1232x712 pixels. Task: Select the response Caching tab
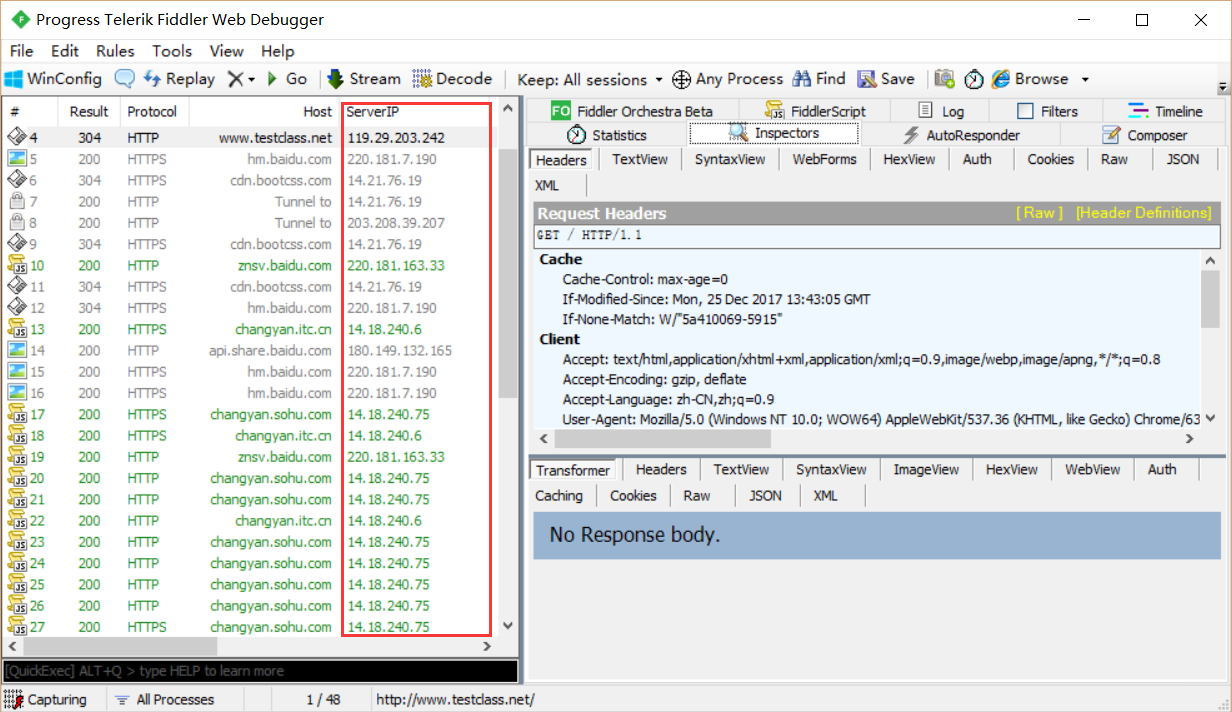tap(559, 495)
